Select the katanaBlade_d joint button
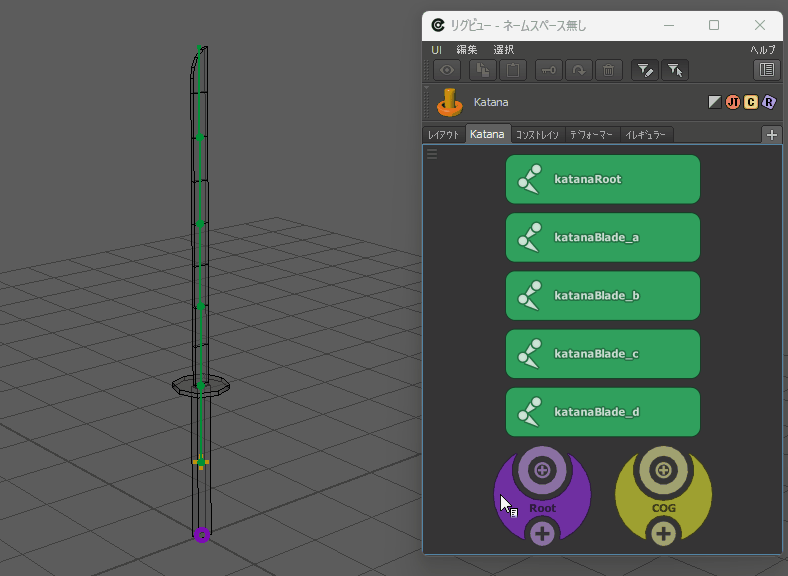This screenshot has height=576, width=788. point(603,412)
